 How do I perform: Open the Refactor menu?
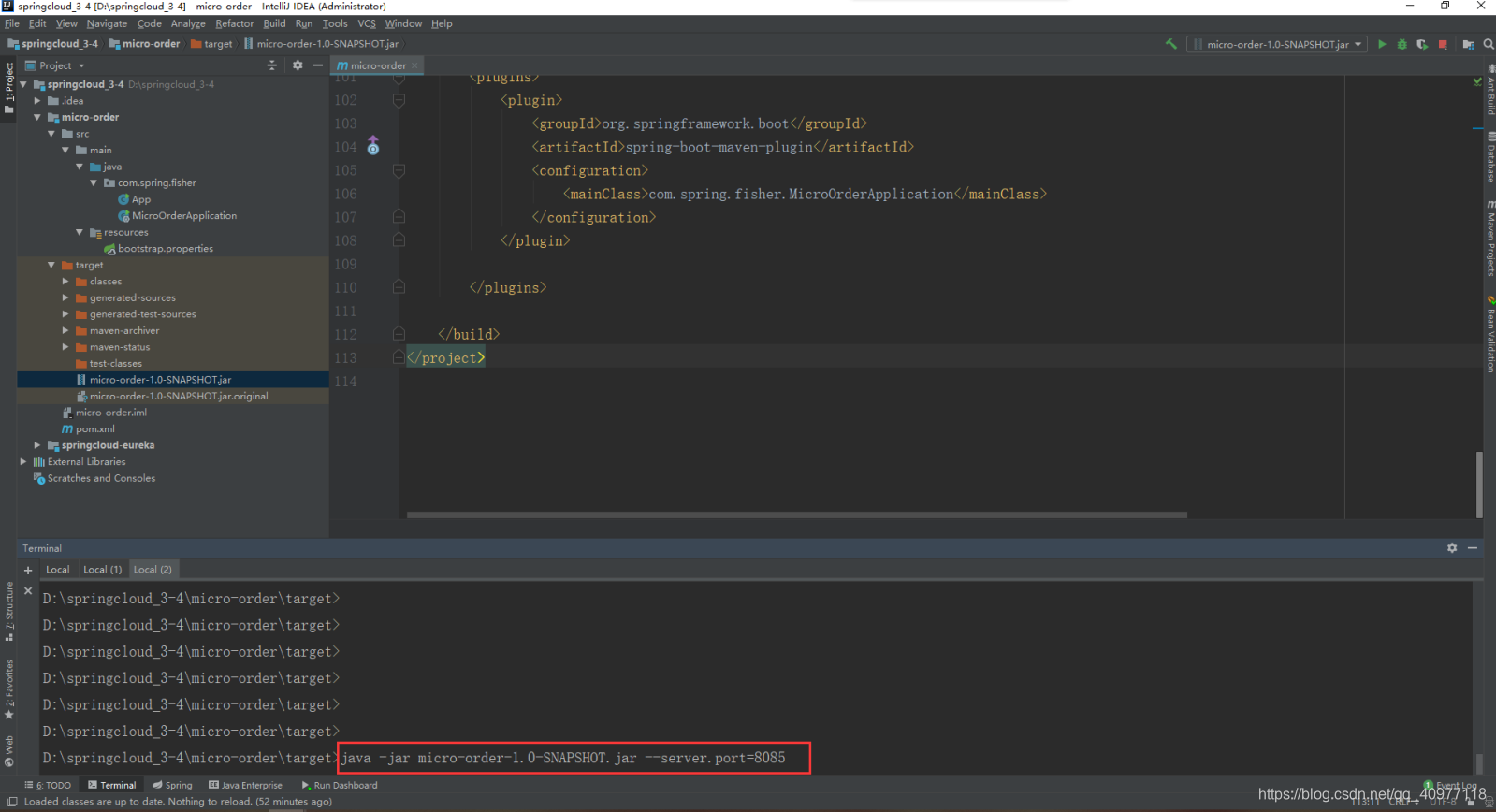point(234,23)
